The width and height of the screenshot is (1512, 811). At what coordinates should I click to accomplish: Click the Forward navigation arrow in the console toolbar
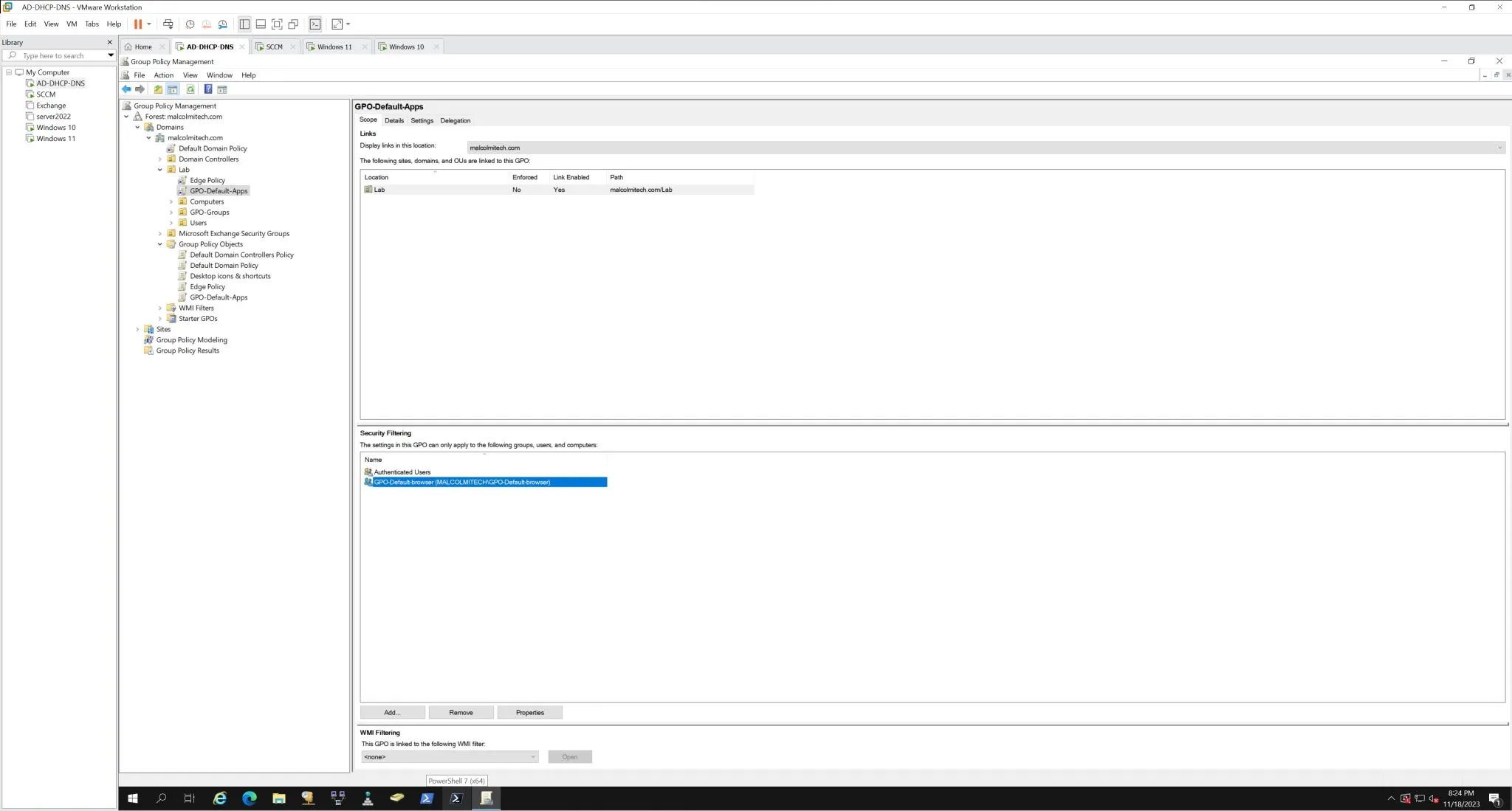pos(140,89)
